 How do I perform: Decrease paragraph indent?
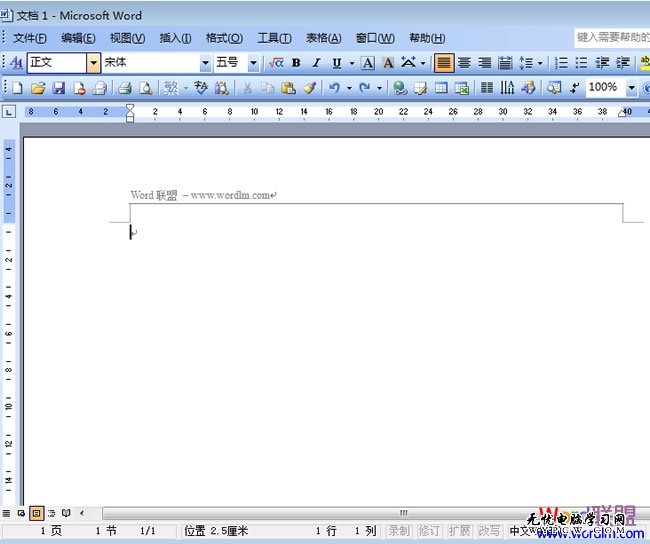click(602, 63)
